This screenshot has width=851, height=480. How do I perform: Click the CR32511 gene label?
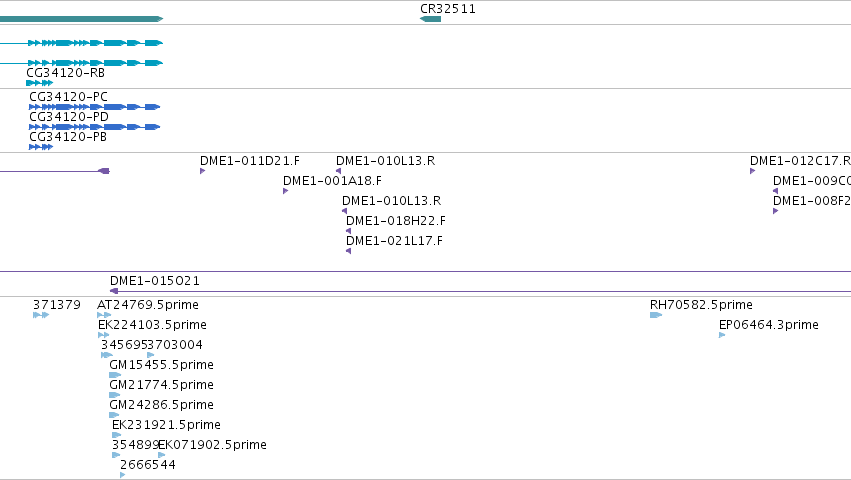point(448,9)
